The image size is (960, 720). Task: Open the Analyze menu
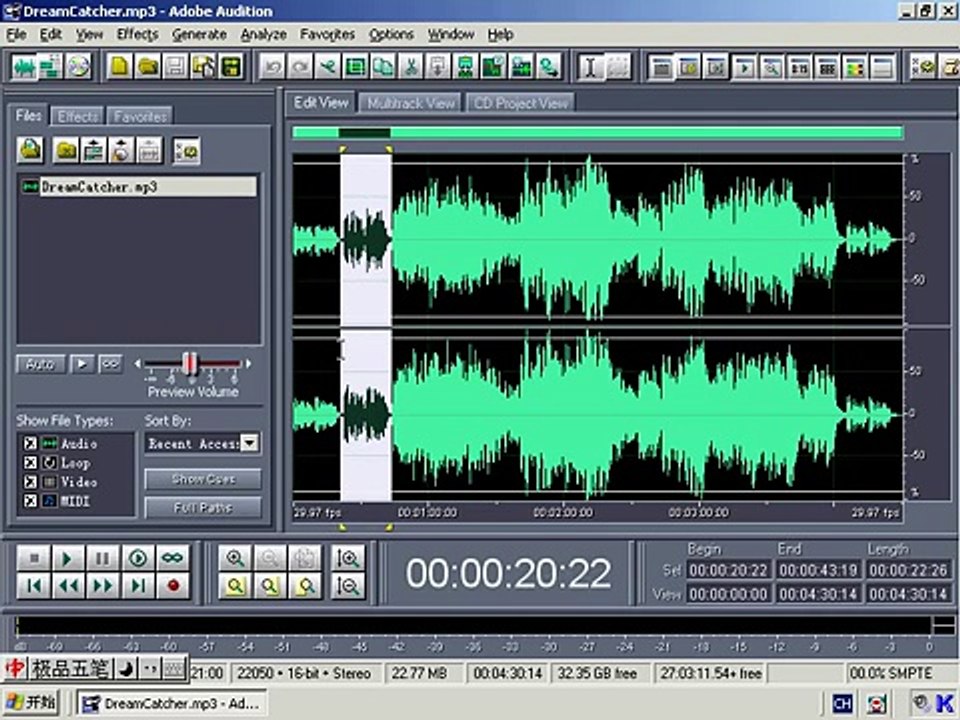point(264,35)
